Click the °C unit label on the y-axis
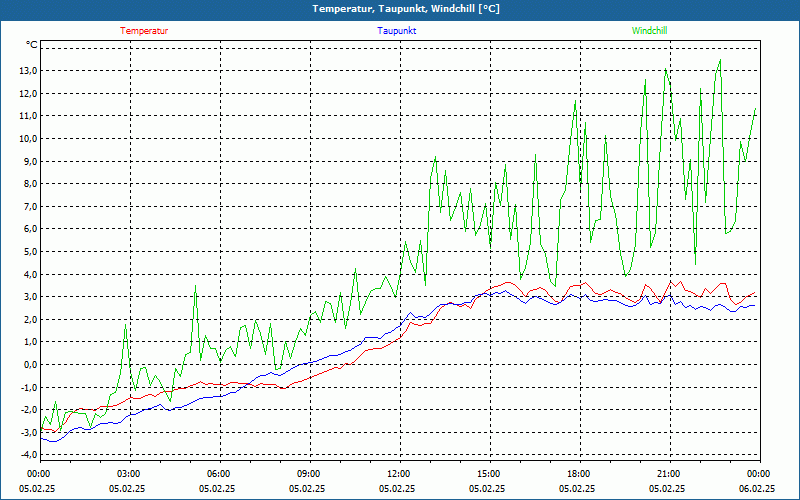Viewport: 800px width, 500px height. click(32, 45)
